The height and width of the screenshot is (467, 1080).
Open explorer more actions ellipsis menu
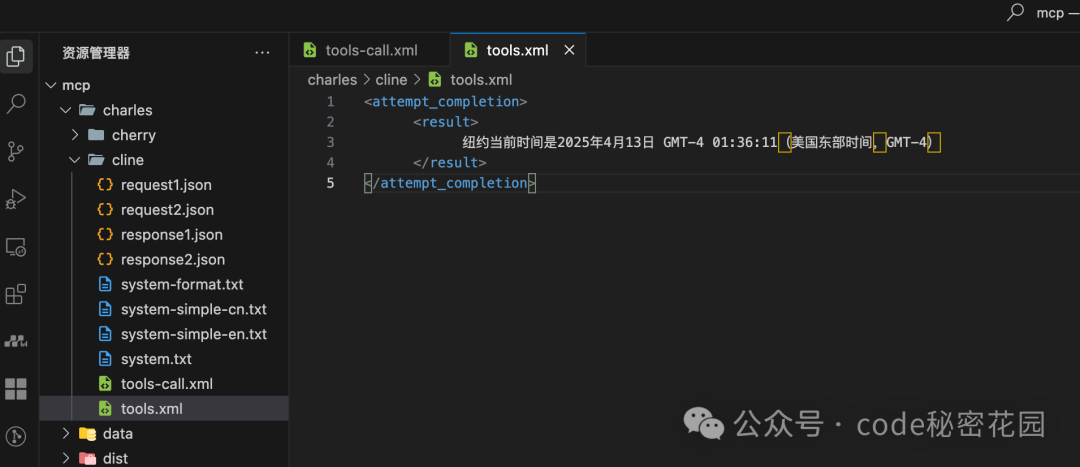[262, 52]
